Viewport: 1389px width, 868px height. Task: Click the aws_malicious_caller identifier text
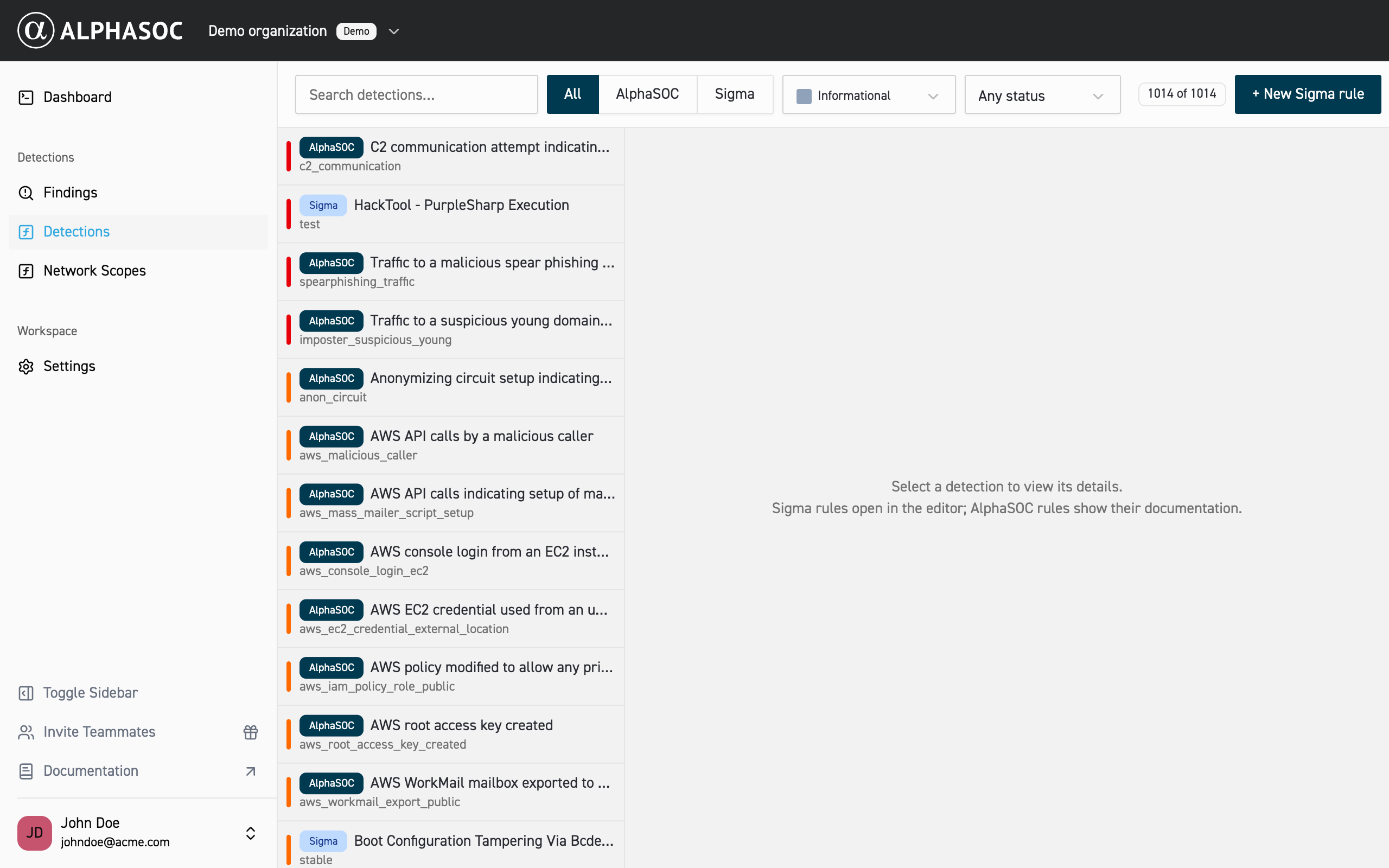358,455
